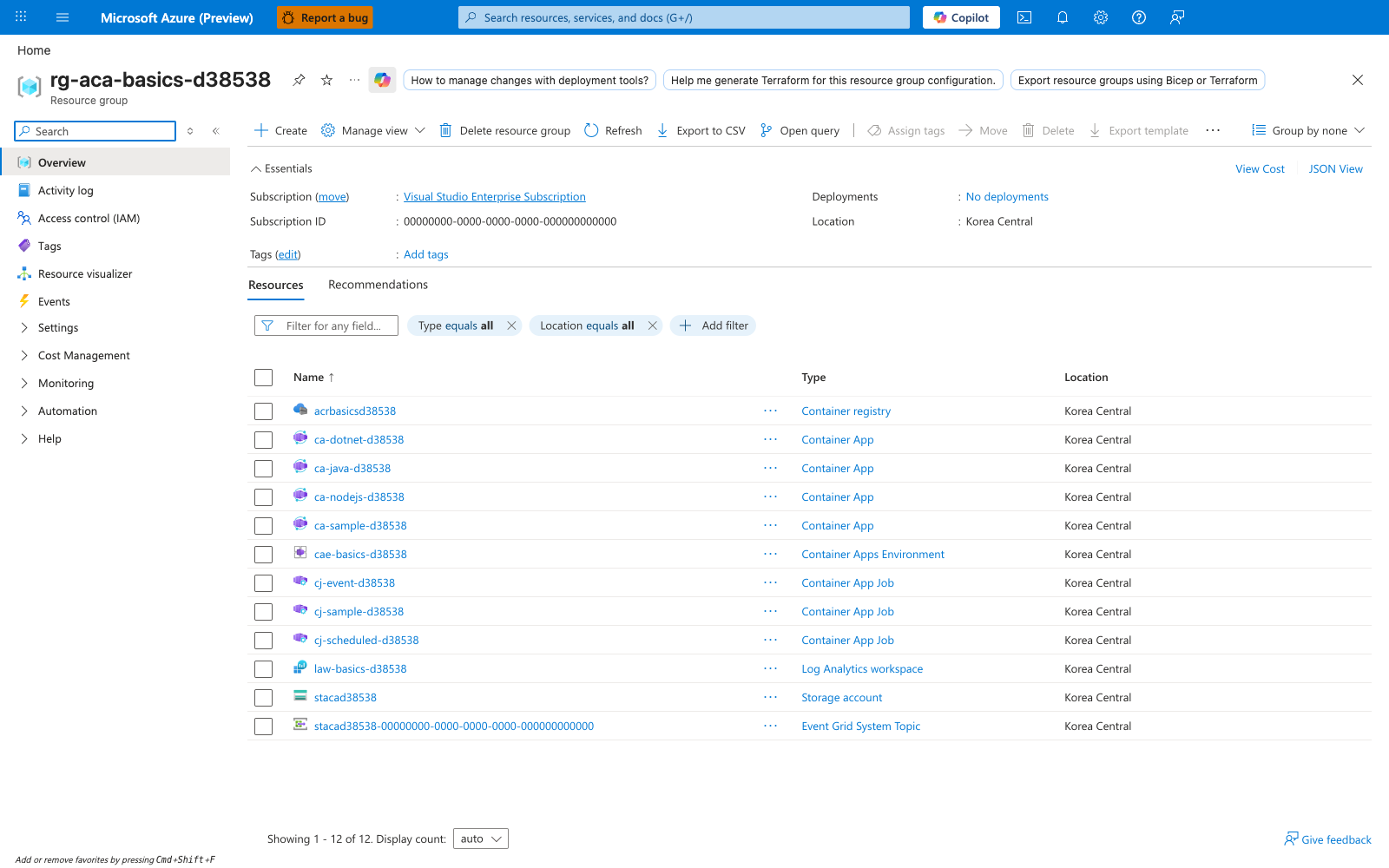Collapse the Essentials section
Viewport: 1389px width, 868px height.
tap(281, 168)
